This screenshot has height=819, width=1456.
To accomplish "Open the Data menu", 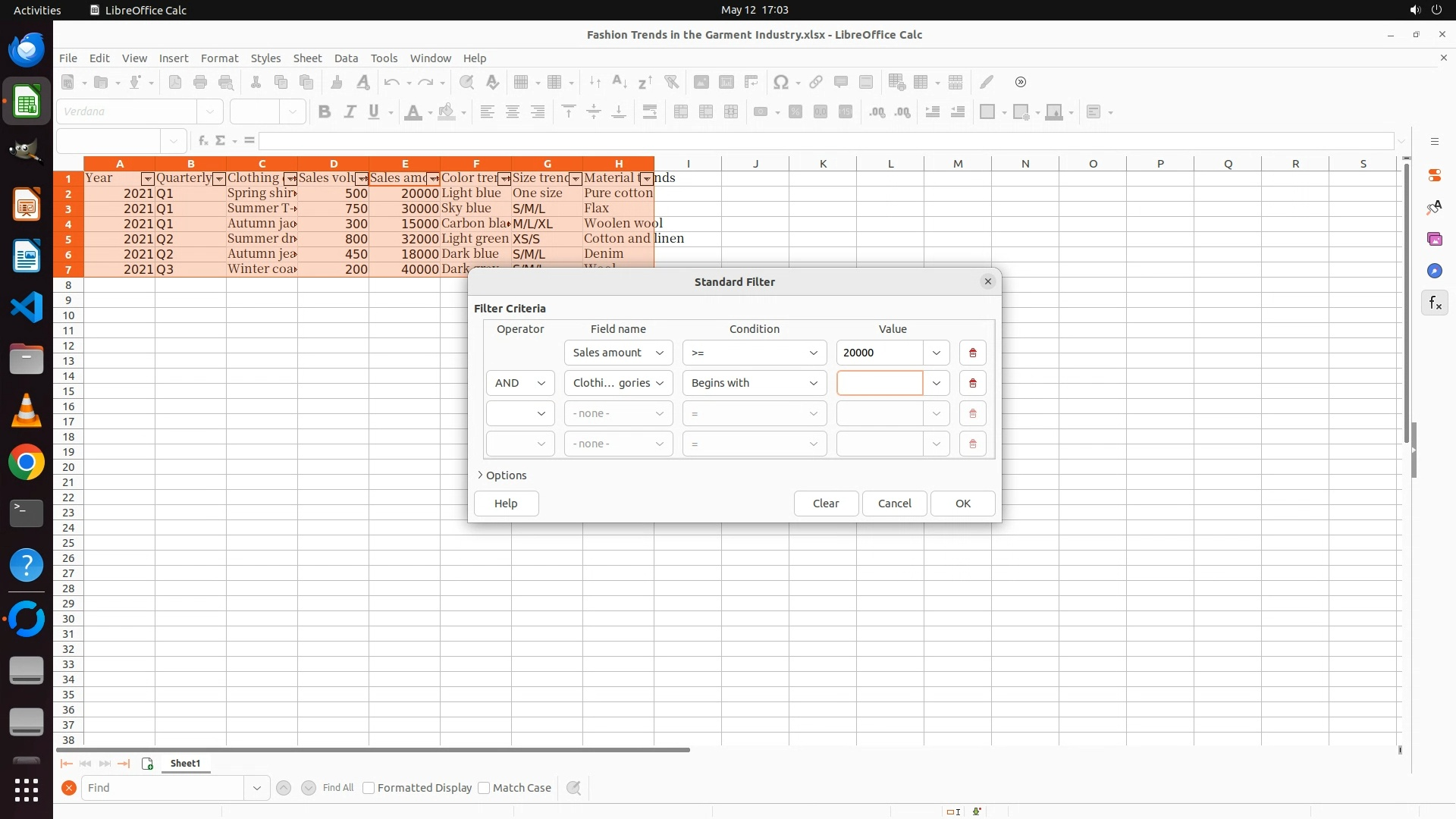I will coord(346,58).
